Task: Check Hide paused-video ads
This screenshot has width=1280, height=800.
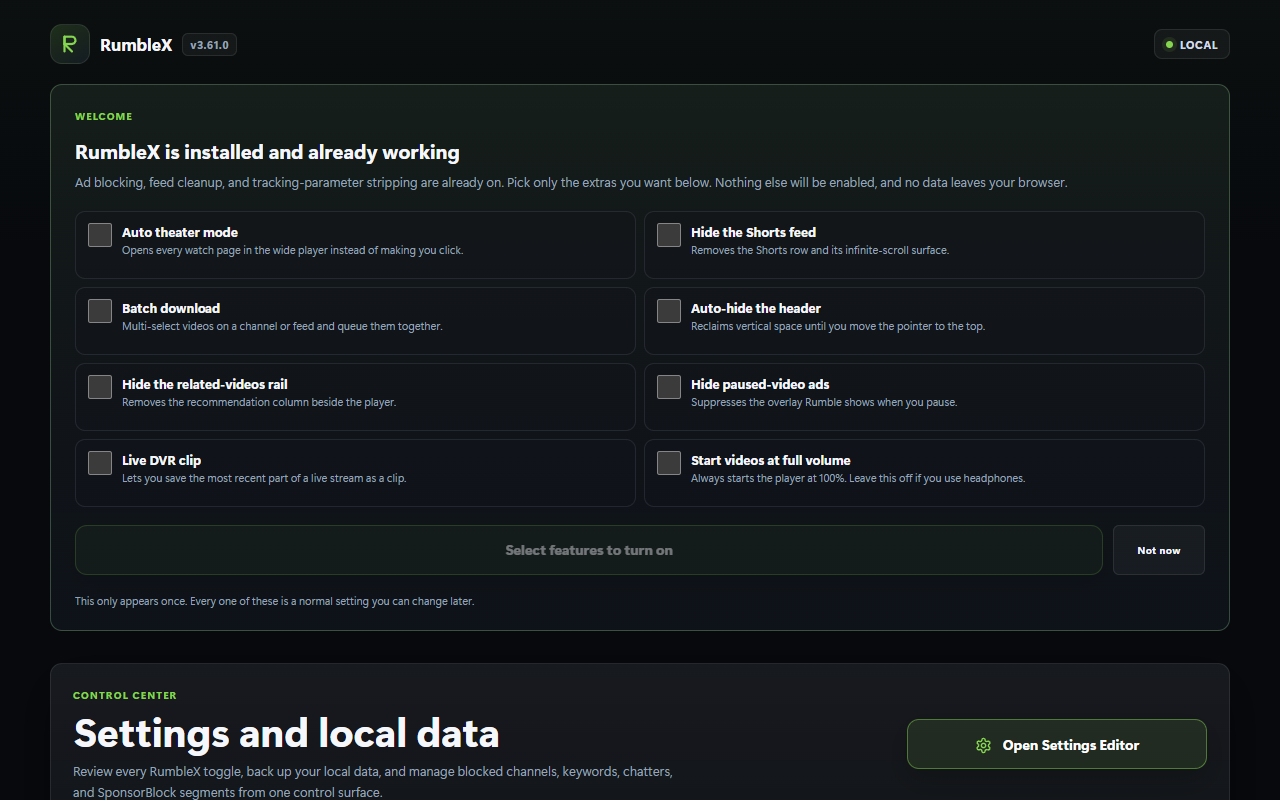Action: coord(669,387)
